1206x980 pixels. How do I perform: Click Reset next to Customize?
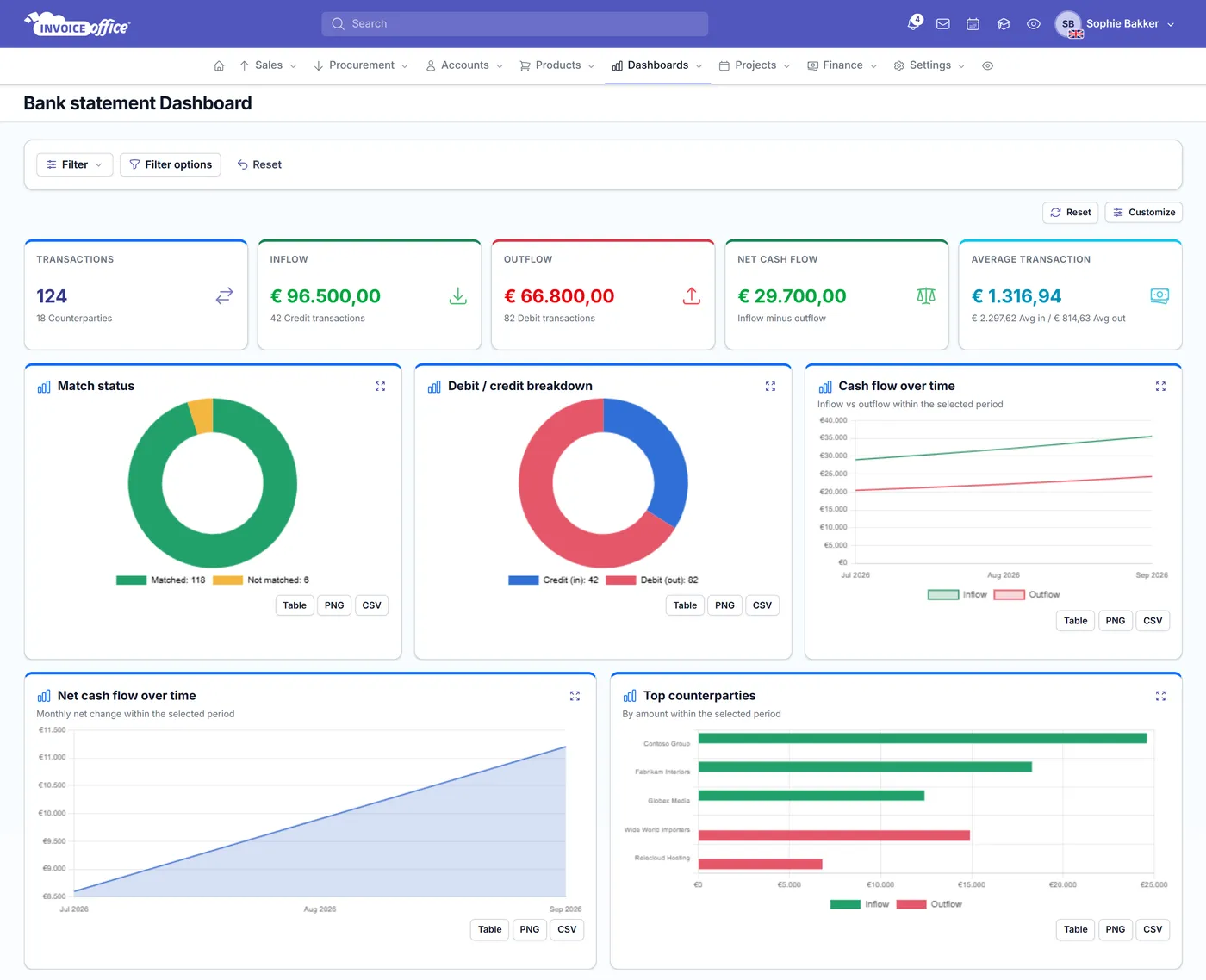(1071, 213)
